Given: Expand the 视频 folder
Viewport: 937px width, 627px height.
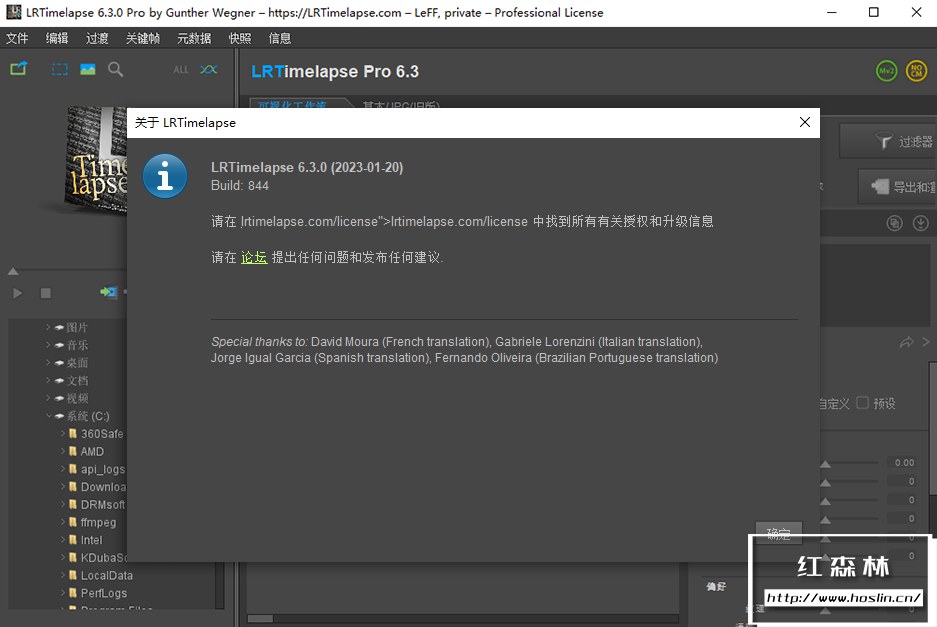Looking at the screenshot, I should tap(48, 398).
